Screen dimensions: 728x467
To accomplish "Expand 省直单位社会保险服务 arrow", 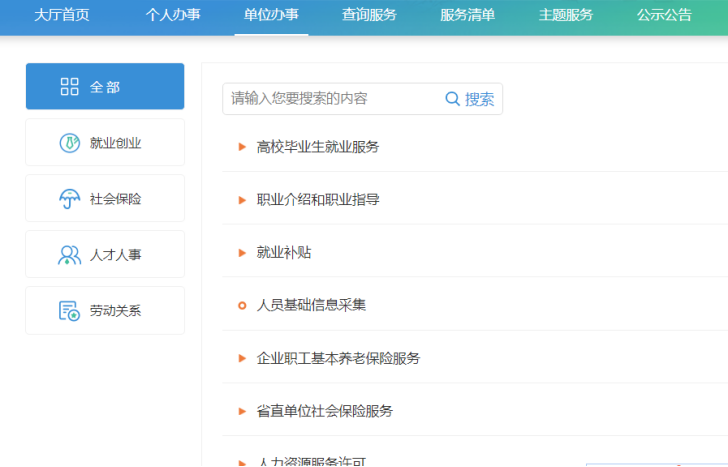I will pos(242,411).
